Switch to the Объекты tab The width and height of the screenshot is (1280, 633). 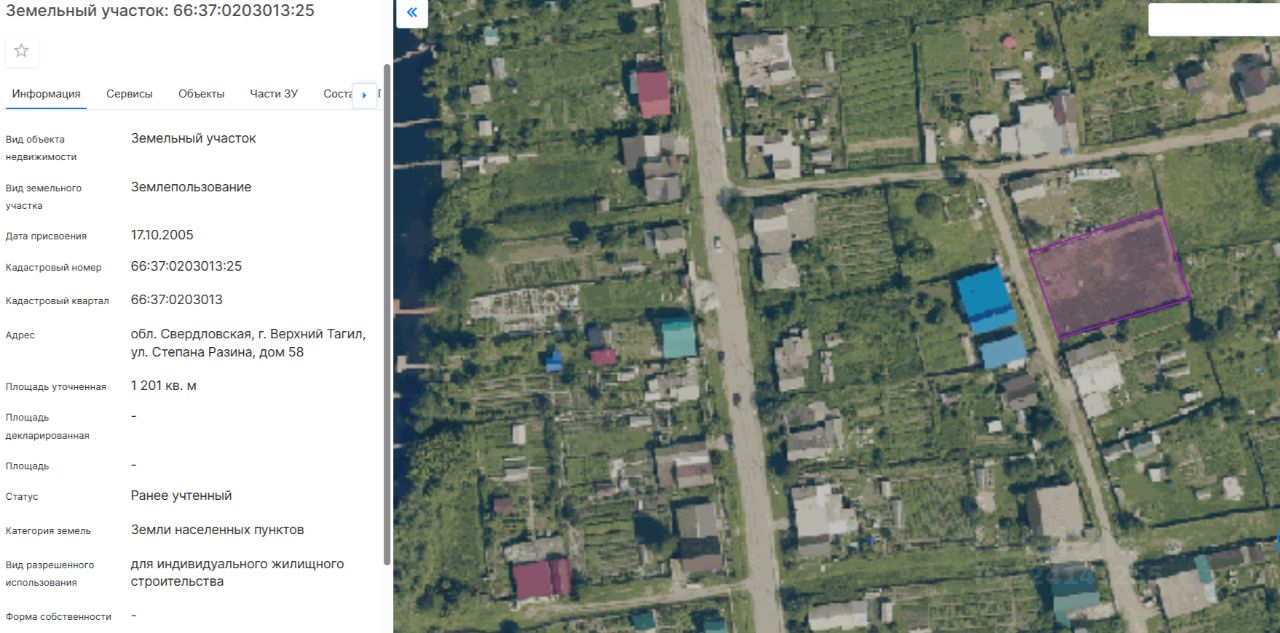(x=201, y=94)
